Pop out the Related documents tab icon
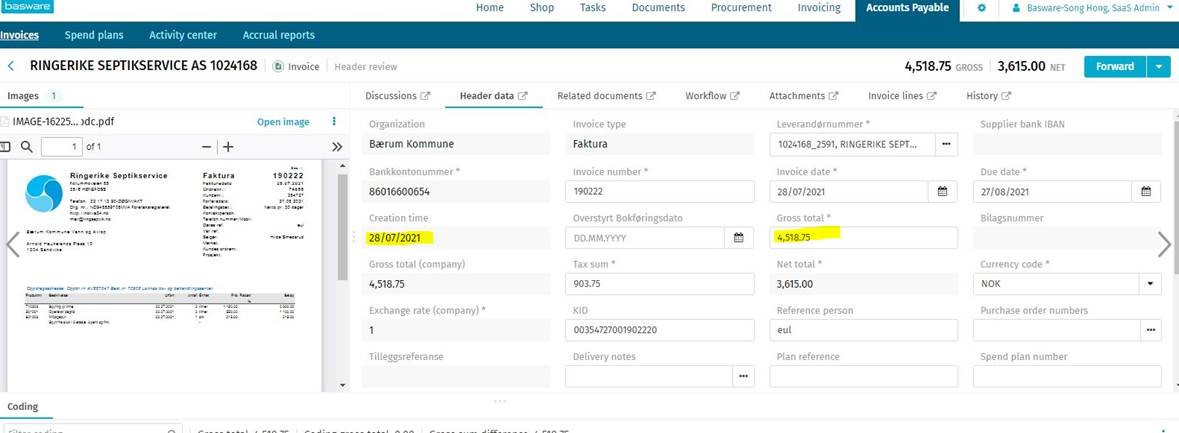This screenshot has height=433, width=1179. (651, 95)
